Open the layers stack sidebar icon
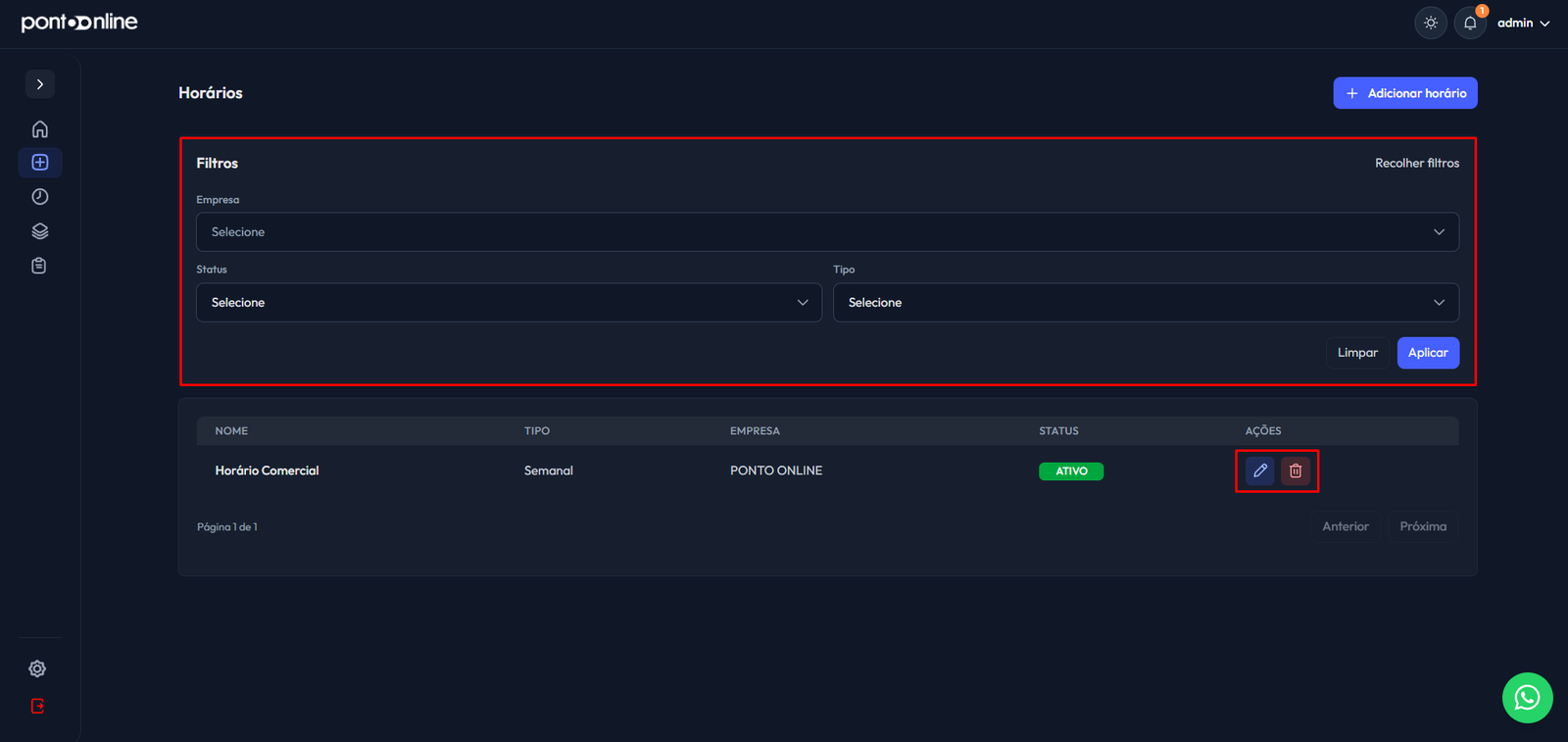This screenshot has width=1568, height=742. click(40, 231)
